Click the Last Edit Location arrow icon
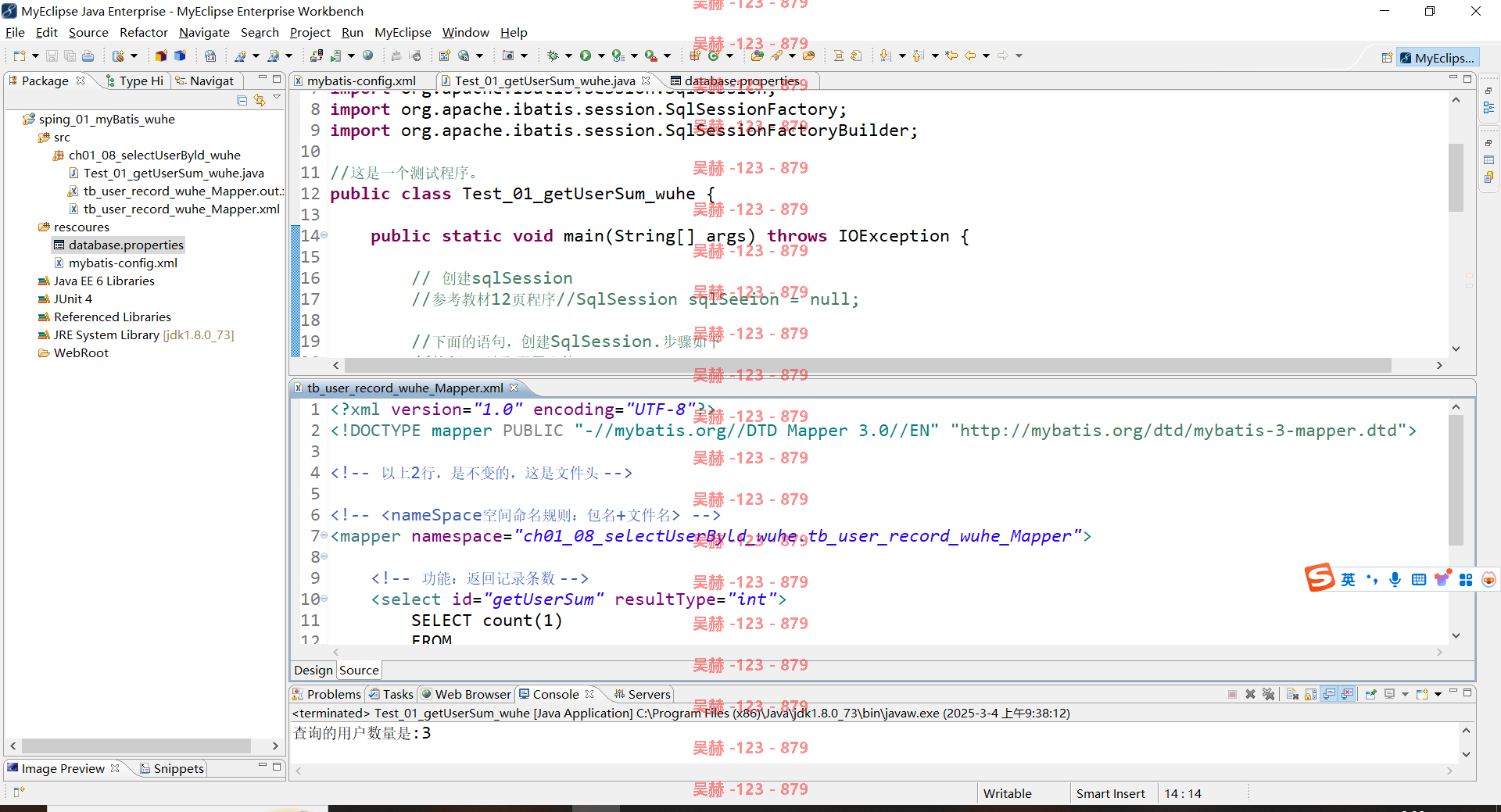The height and width of the screenshot is (812, 1501). tap(951, 55)
